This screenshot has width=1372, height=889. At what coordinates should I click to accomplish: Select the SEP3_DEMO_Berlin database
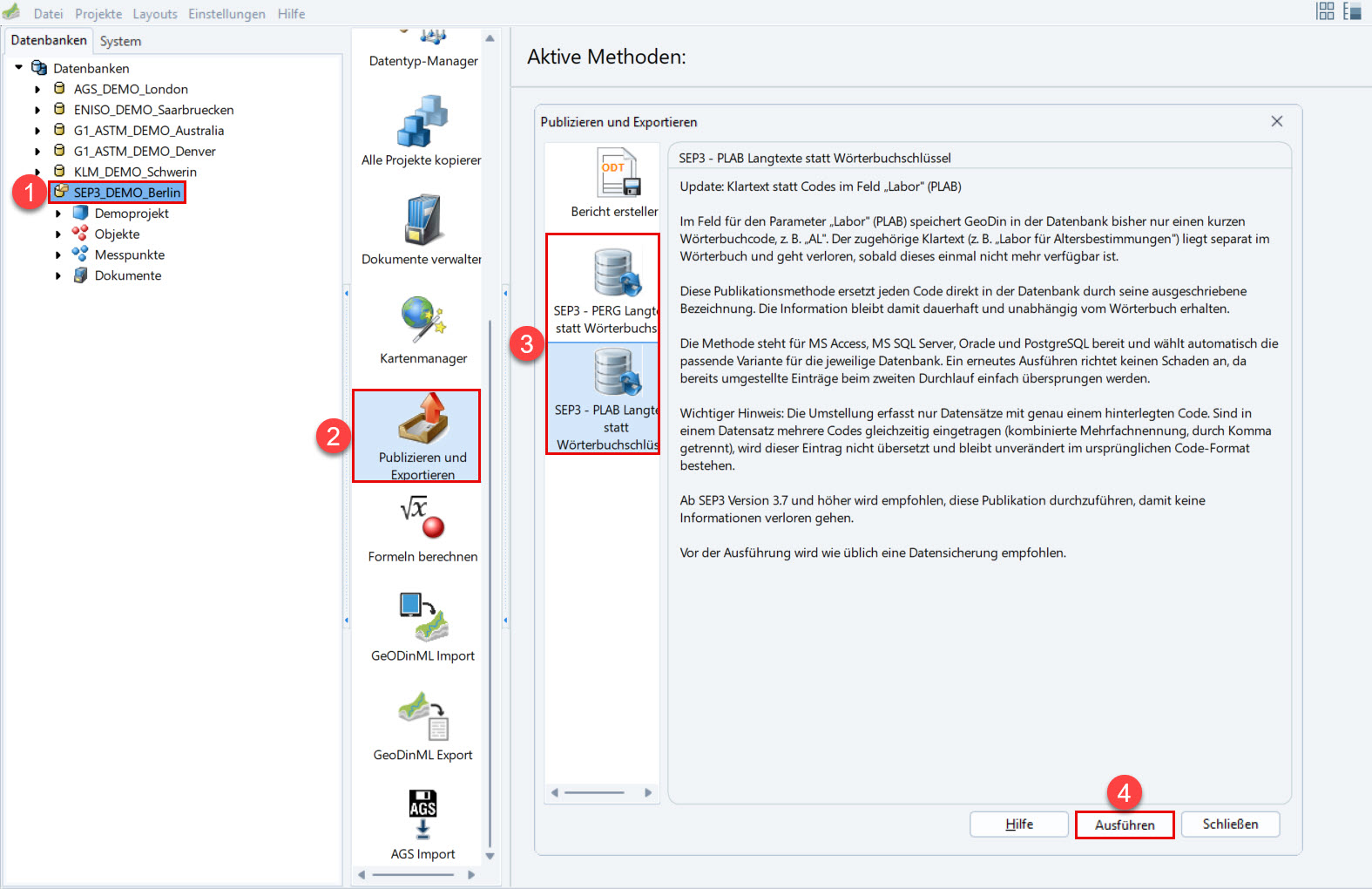(126, 193)
